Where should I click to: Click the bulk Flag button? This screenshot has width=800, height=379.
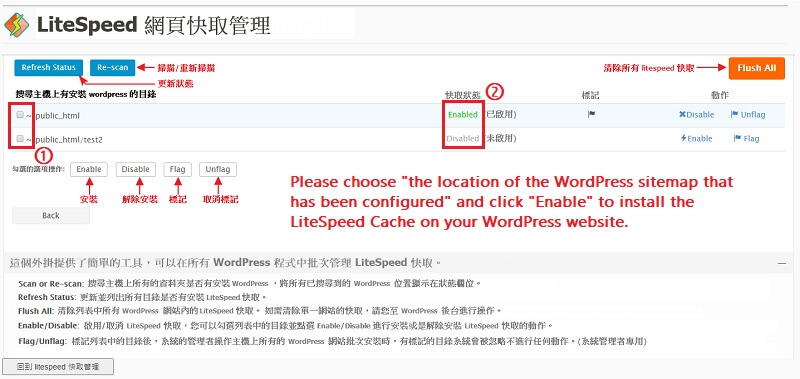pos(178,169)
